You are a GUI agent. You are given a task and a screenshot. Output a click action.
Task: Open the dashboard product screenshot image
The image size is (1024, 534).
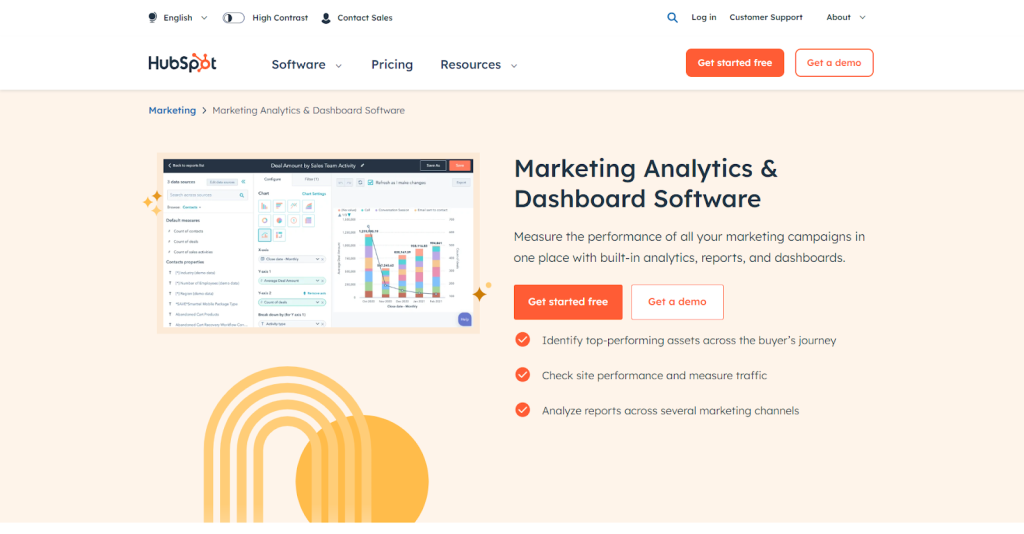(x=318, y=243)
